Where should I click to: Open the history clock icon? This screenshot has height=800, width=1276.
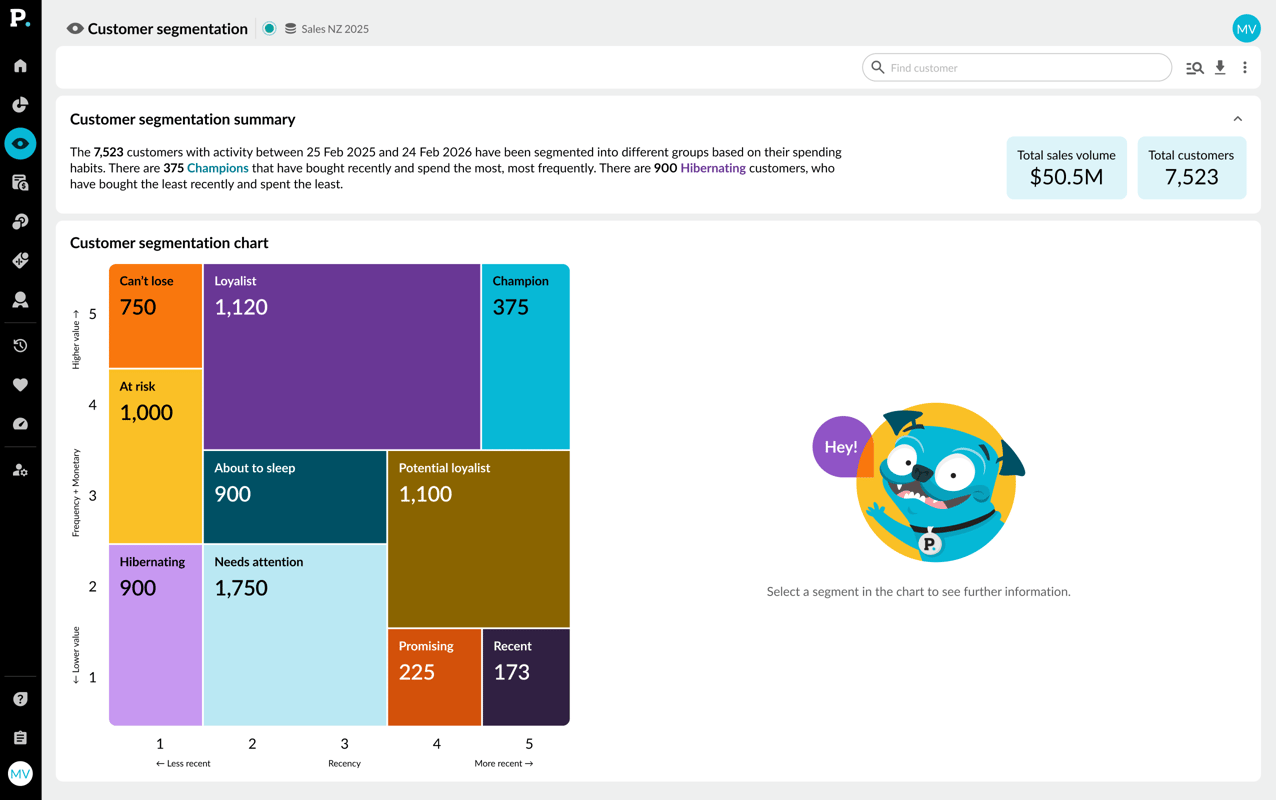point(20,345)
